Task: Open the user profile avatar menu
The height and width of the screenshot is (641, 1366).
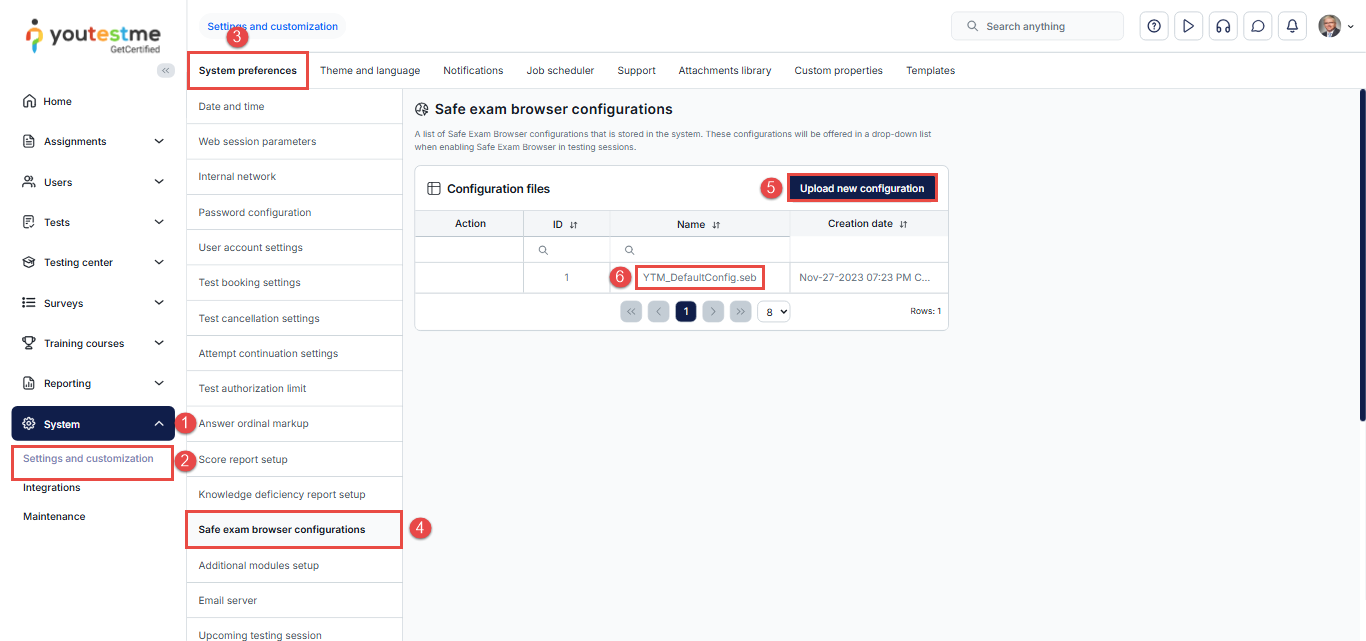Action: click(x=1335, y=27)
